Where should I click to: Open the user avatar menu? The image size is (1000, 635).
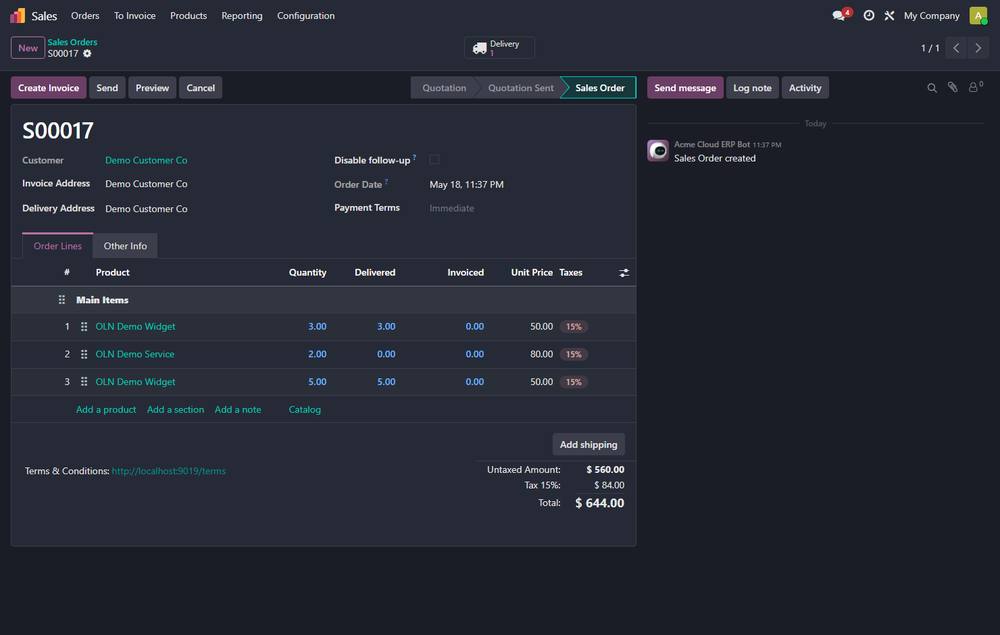[978, 15]
